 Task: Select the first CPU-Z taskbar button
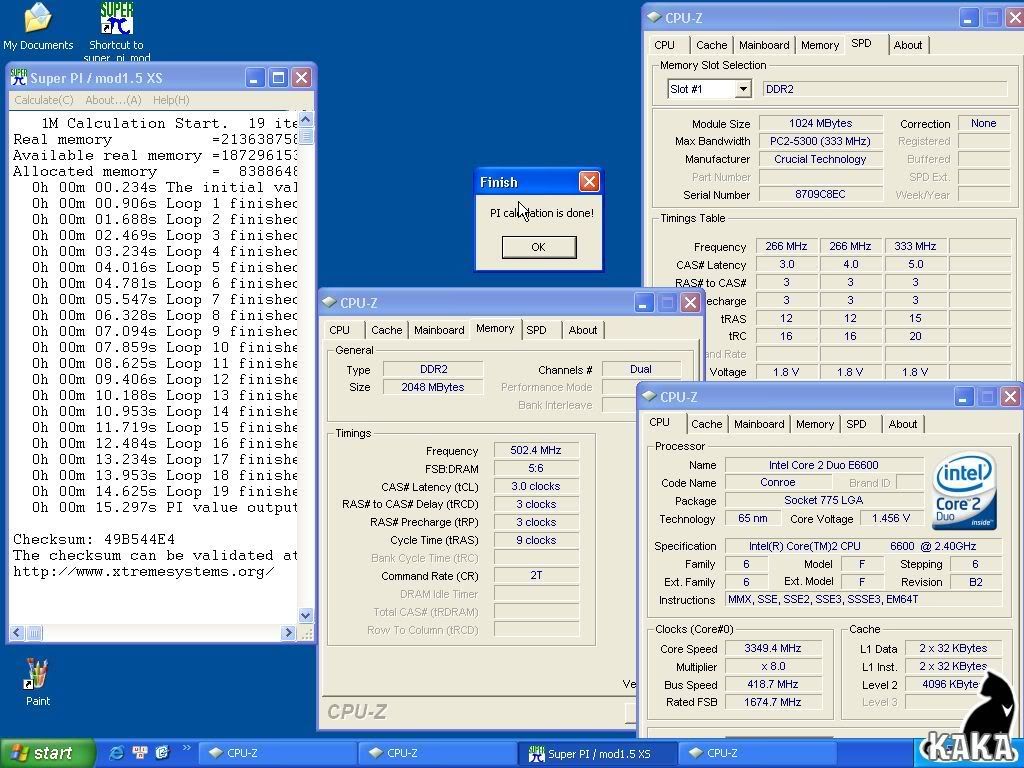coord(277,754)
